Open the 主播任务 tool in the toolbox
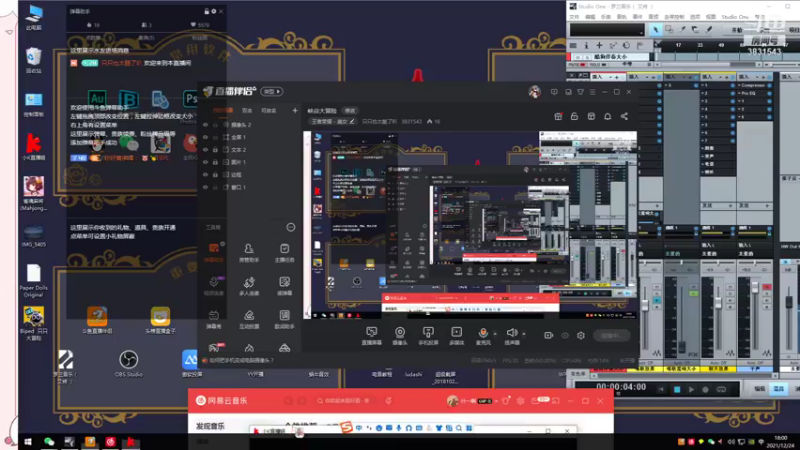The image size is (800, 450). (x=284, y=253)
